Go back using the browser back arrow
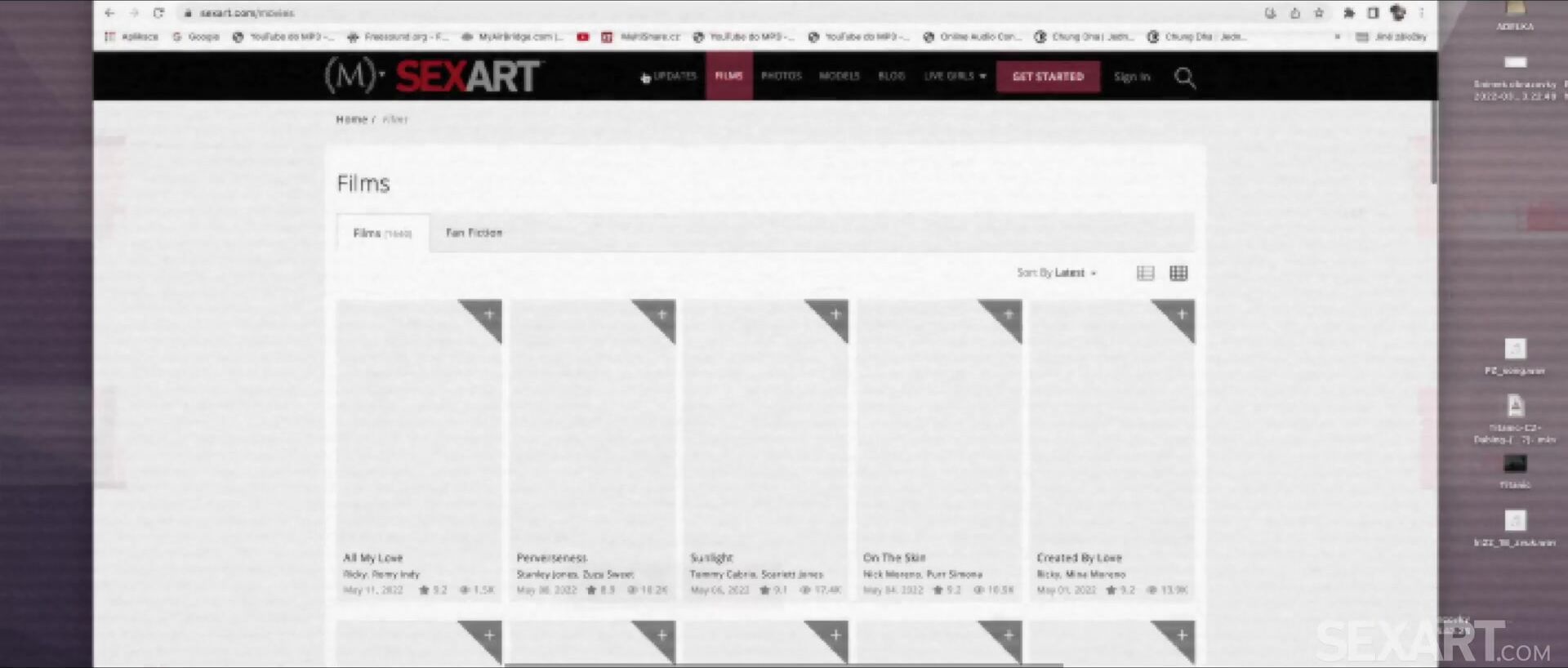The width and height of the screenshot is (1568, 668). [x=109, y=13]
